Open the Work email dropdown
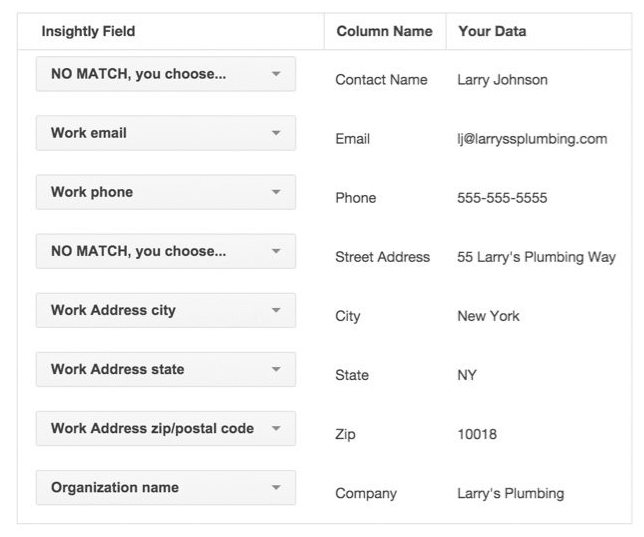Screen dimensions: 644x537 point(166,133)
